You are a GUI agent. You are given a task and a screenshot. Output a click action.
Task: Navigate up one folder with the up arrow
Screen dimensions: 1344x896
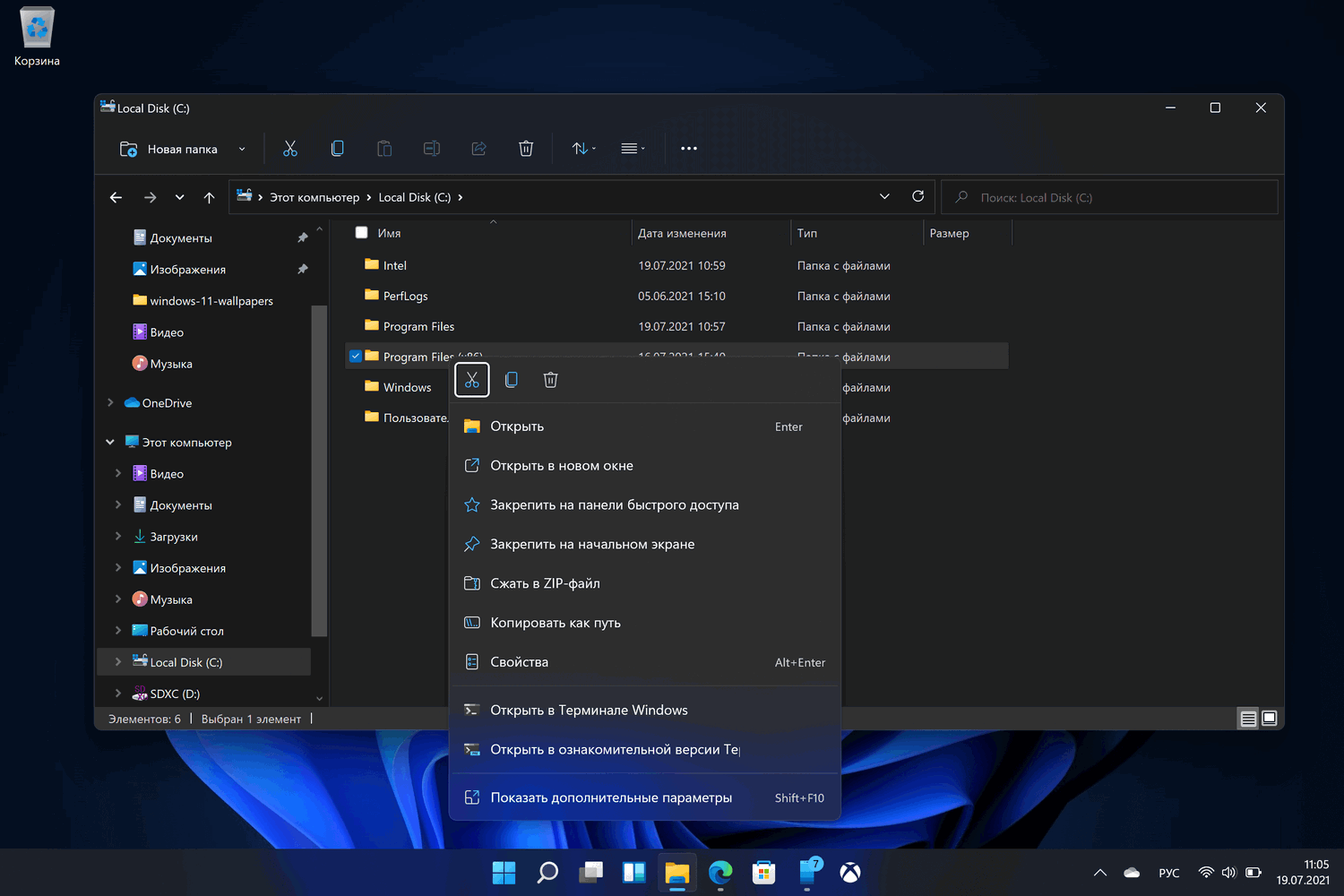209,198
